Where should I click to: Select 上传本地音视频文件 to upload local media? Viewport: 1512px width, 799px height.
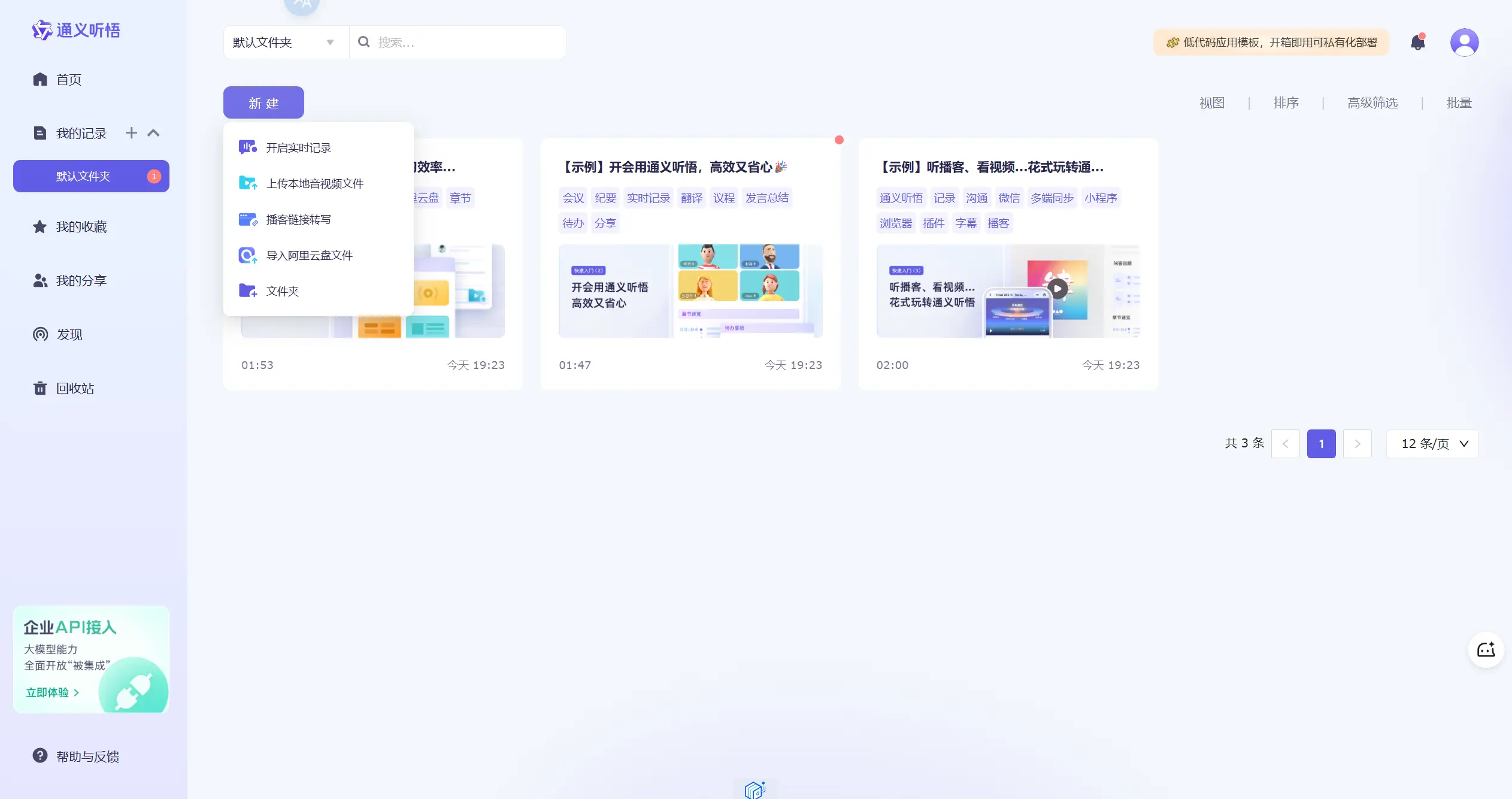(x=314, y=183)
